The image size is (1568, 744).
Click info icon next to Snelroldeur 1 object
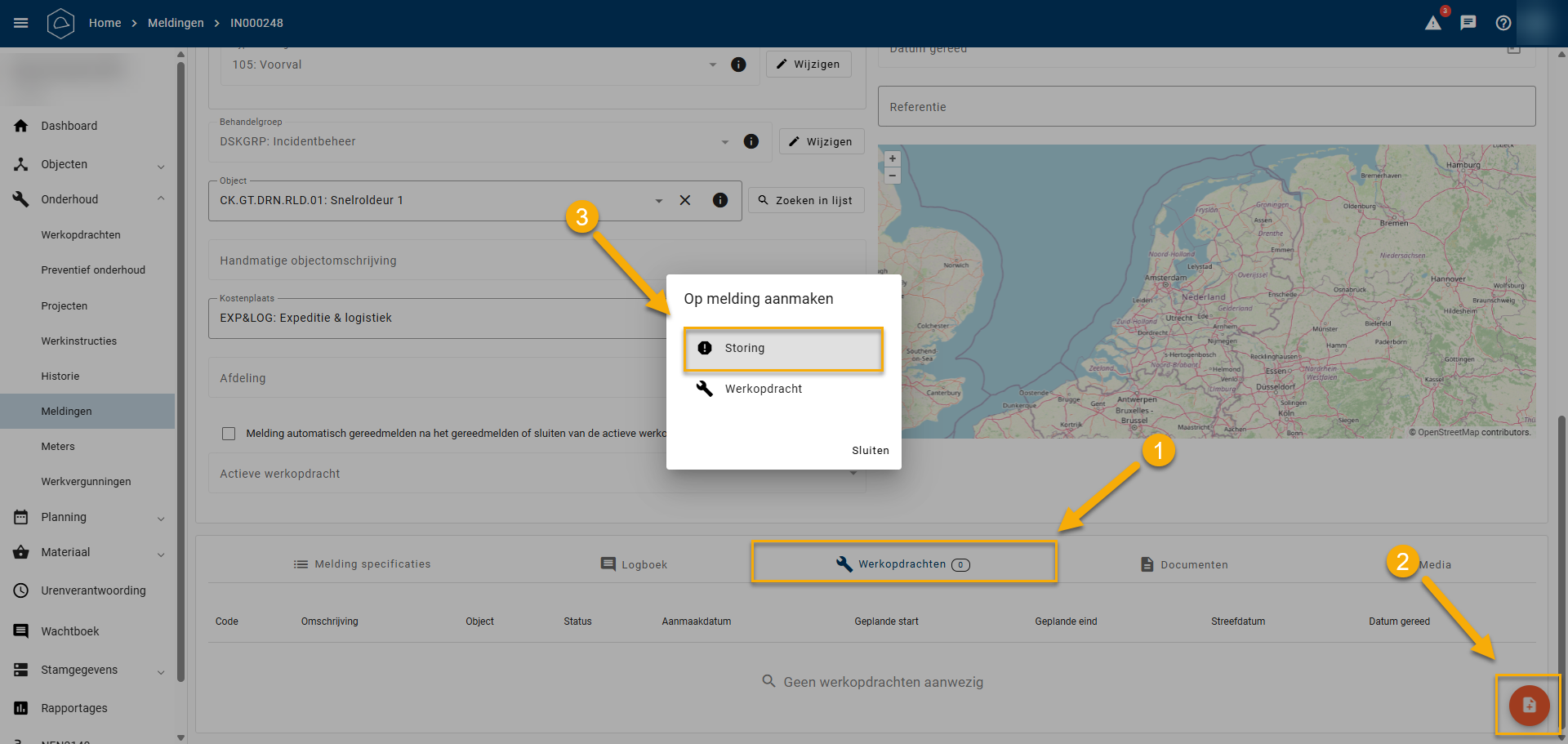720,200
